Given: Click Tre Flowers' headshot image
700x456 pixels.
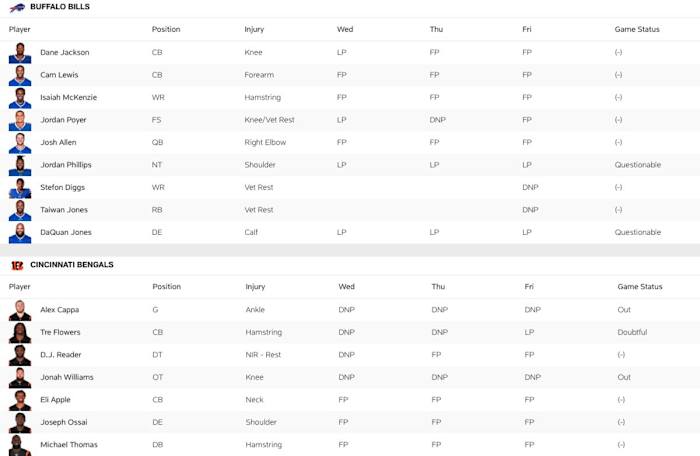Looking at the screenshot, I should click(20, 333).
